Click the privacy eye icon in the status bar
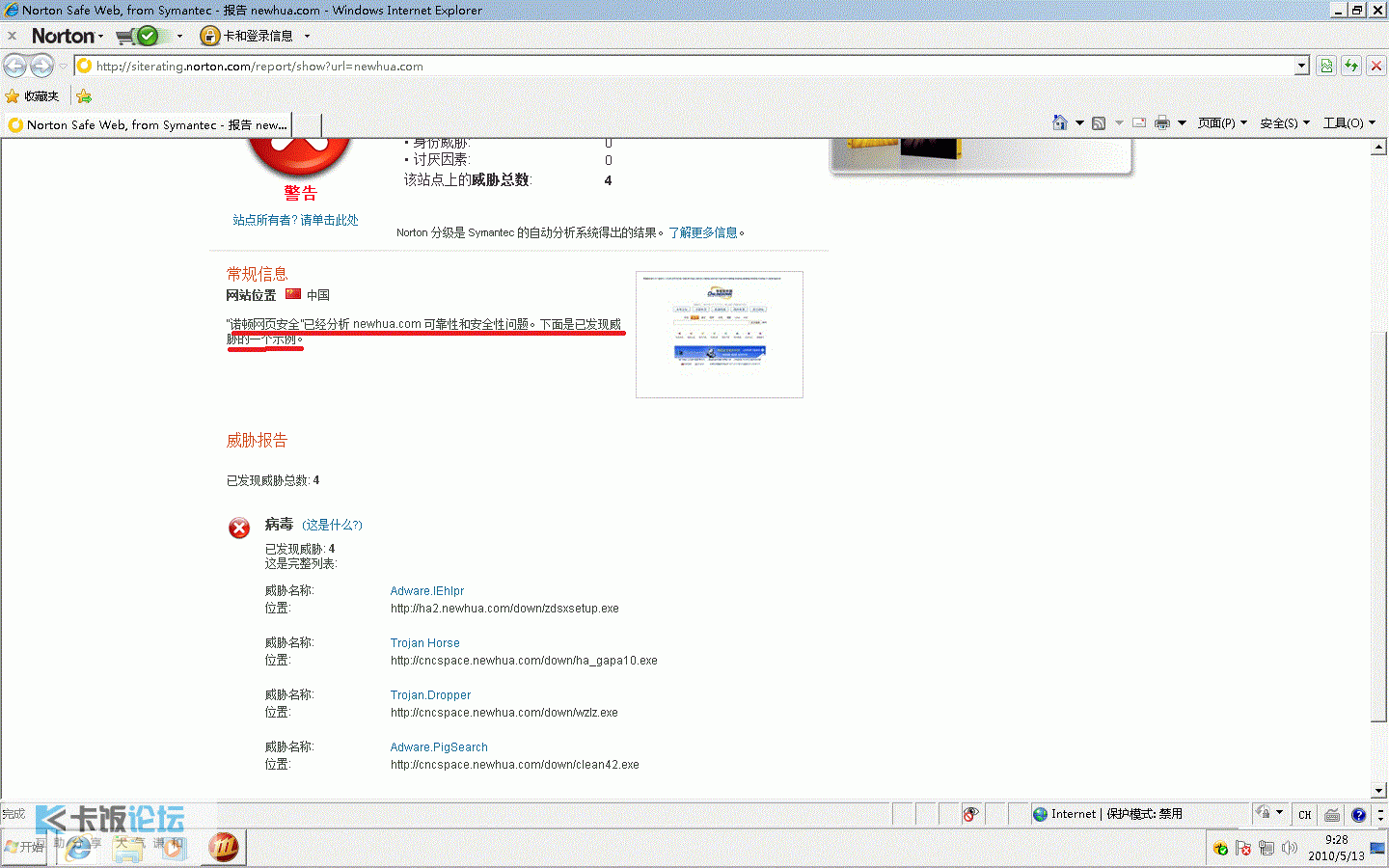The height and width of the screenshot is (868, 1389). pyautogui.click(x=970, y=814)
